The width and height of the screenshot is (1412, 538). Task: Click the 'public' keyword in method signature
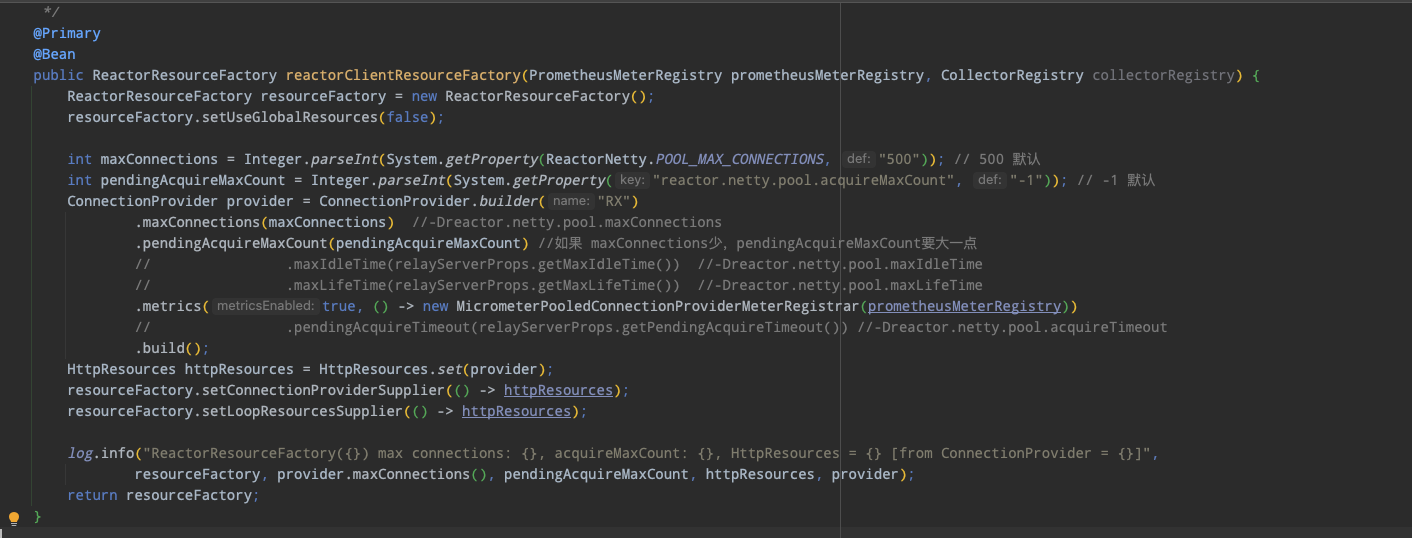tap(58, 75)
